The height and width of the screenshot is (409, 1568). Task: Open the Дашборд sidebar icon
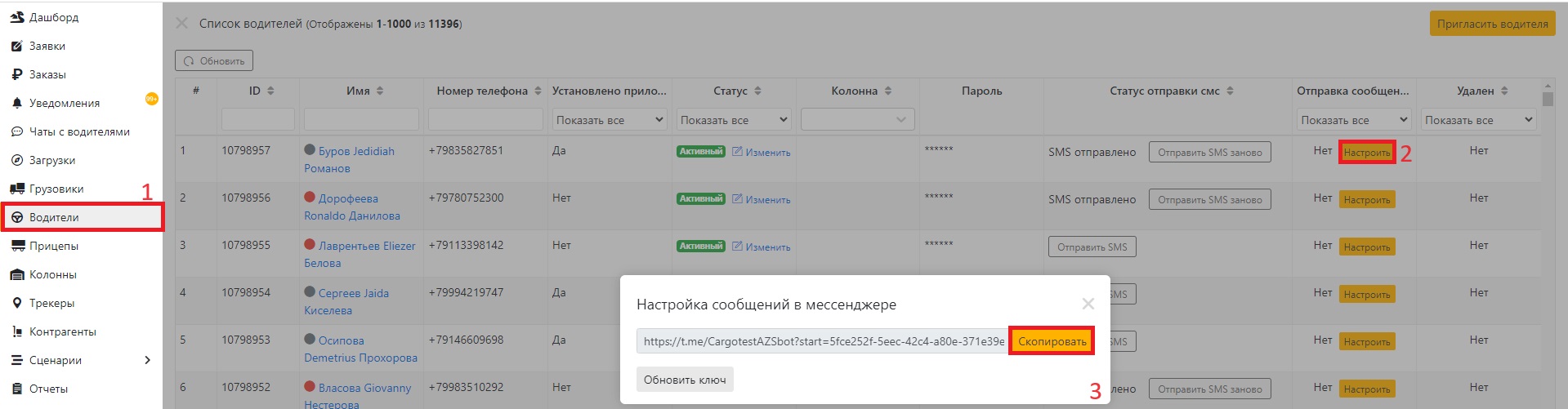click(16, 17)
